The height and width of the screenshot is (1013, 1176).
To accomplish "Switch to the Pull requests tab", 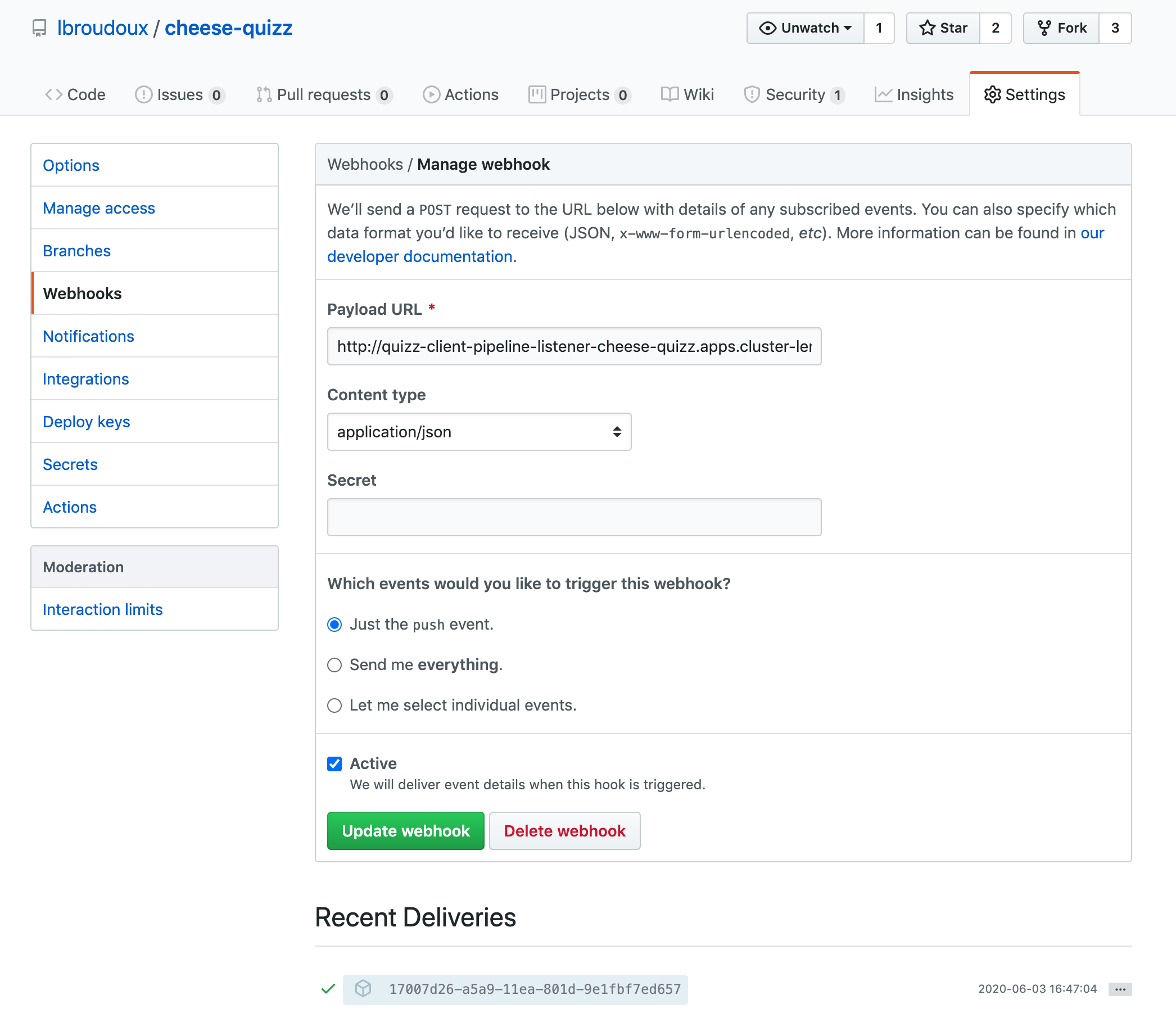I will (x=323, y=94).
